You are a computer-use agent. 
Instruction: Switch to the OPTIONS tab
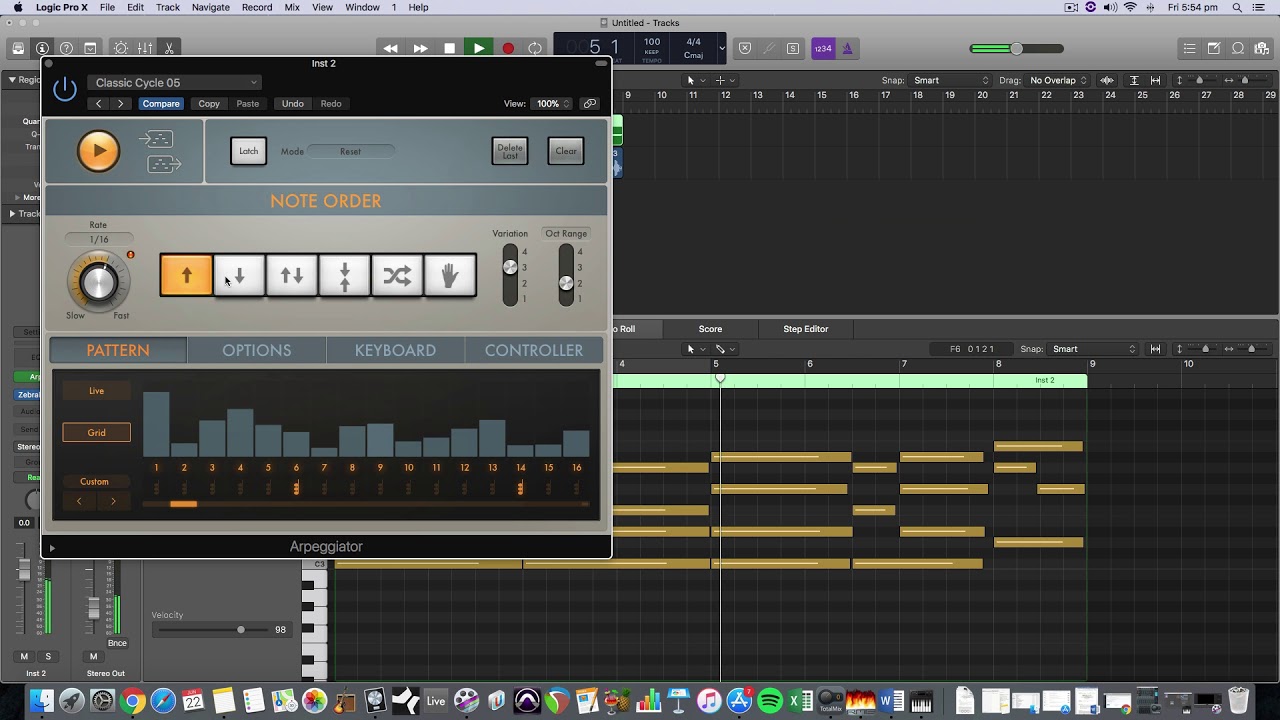coord(257,350)
